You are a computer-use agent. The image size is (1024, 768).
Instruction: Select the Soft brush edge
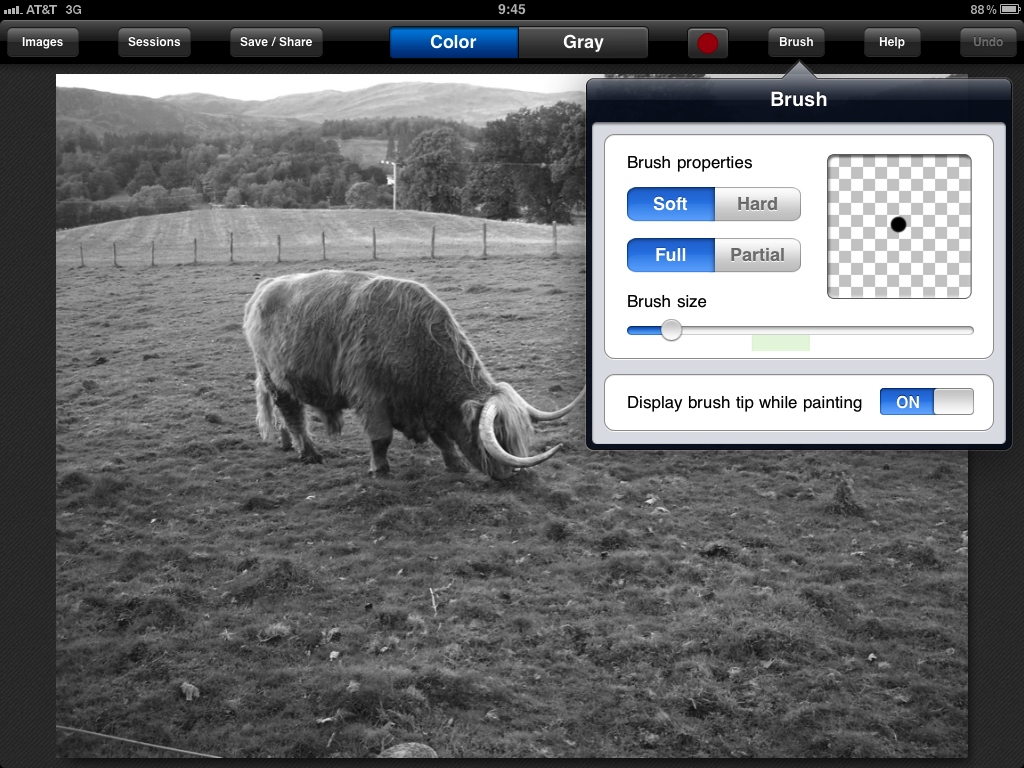(x=670, y=204)
